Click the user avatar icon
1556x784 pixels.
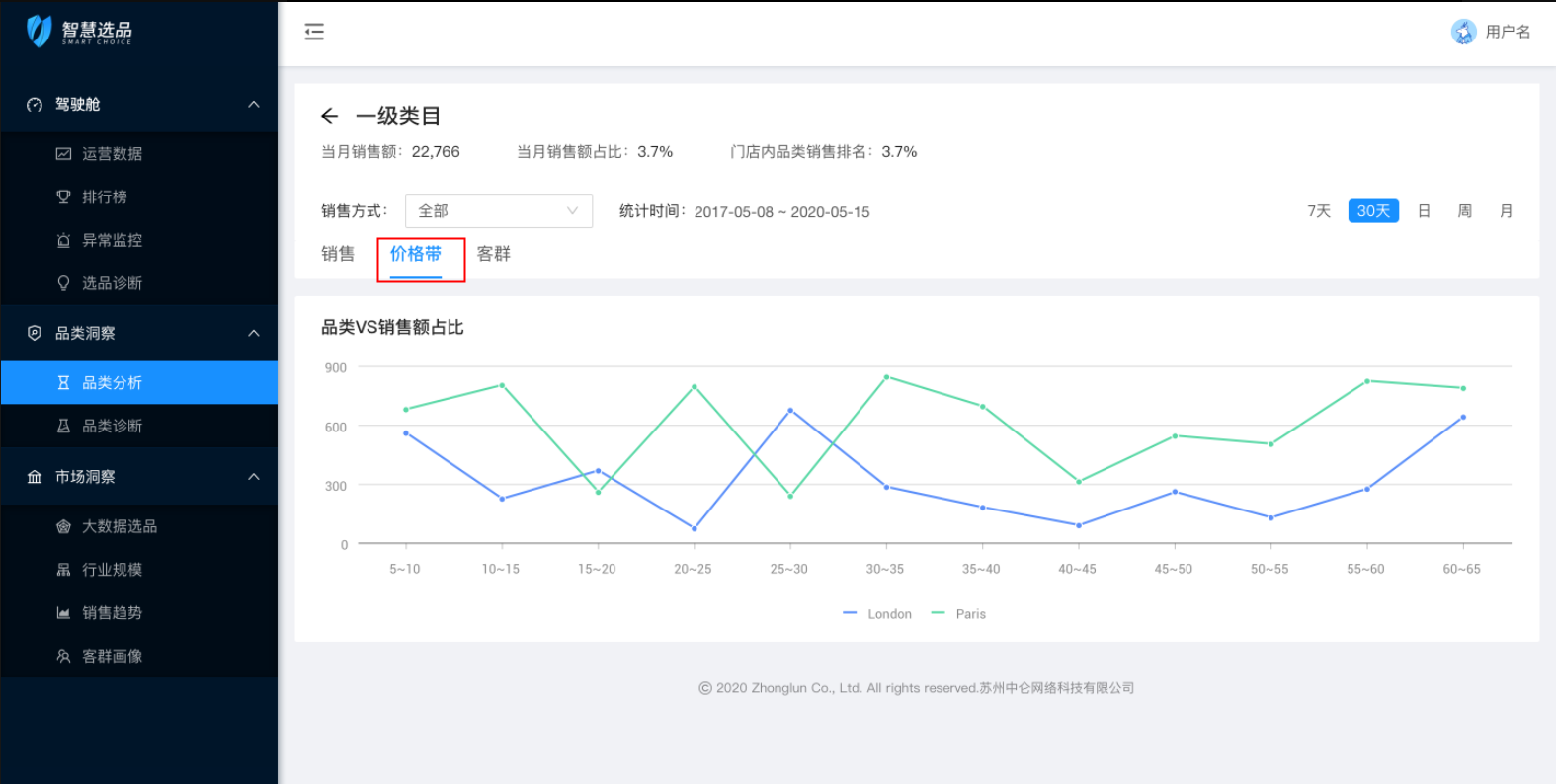1463,32
